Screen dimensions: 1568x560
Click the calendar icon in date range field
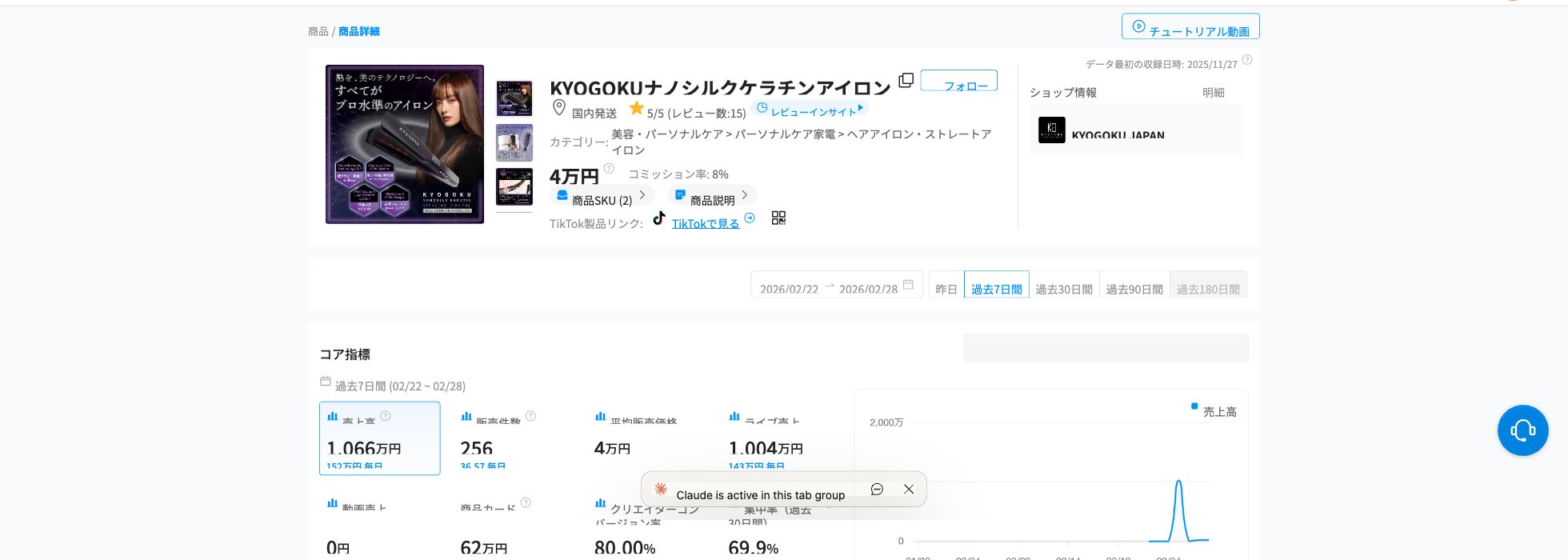coord(908,284)
